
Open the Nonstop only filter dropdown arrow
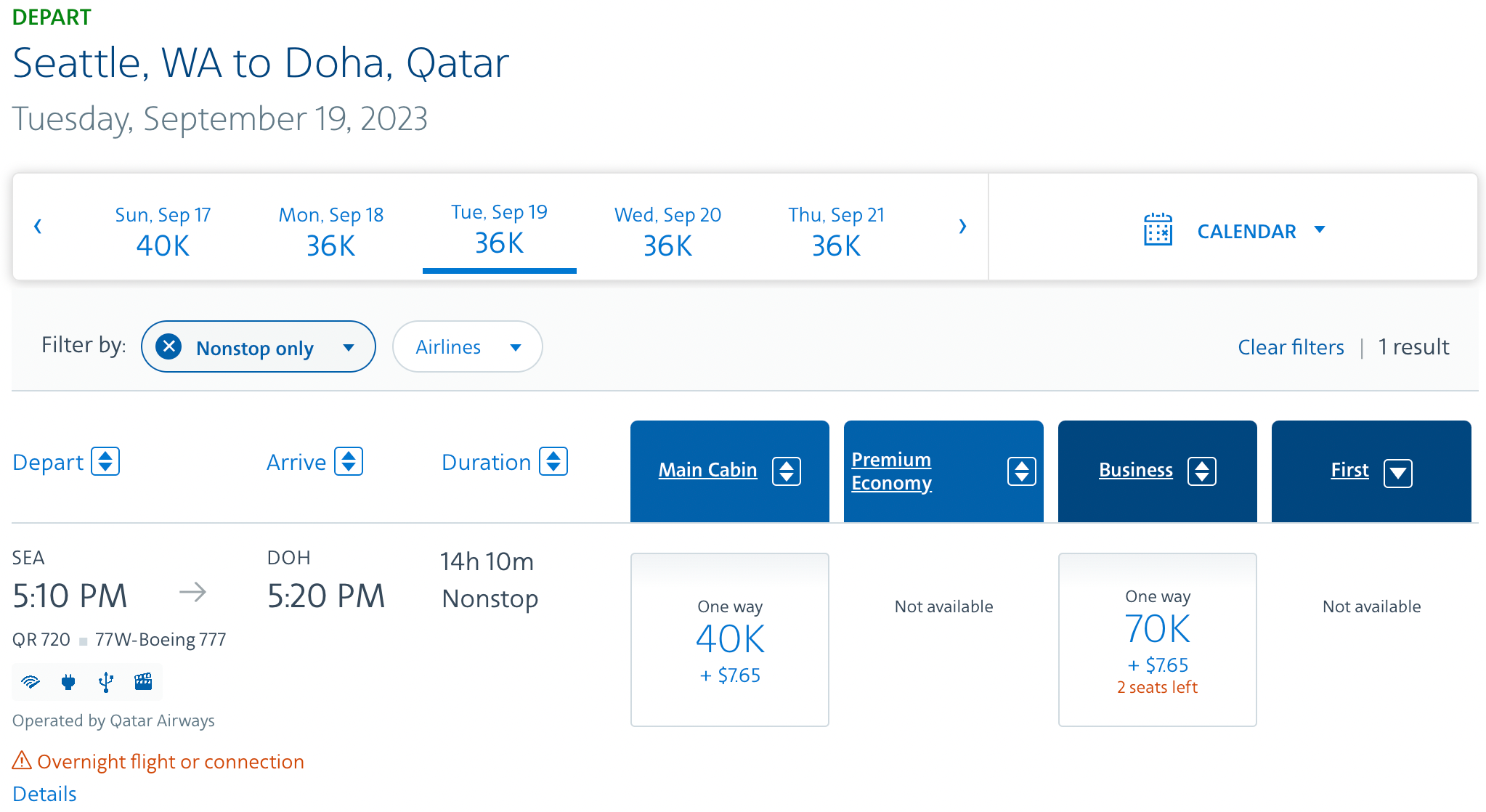(349, 346)
